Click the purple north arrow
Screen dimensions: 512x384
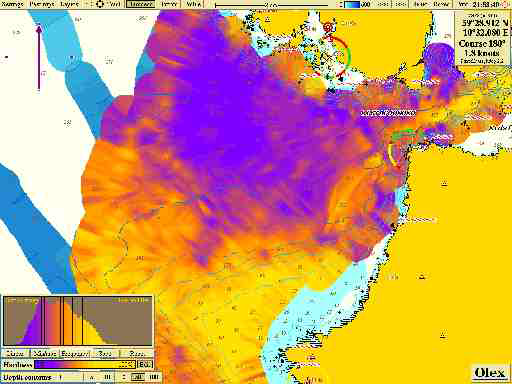(x=39, y=57)
